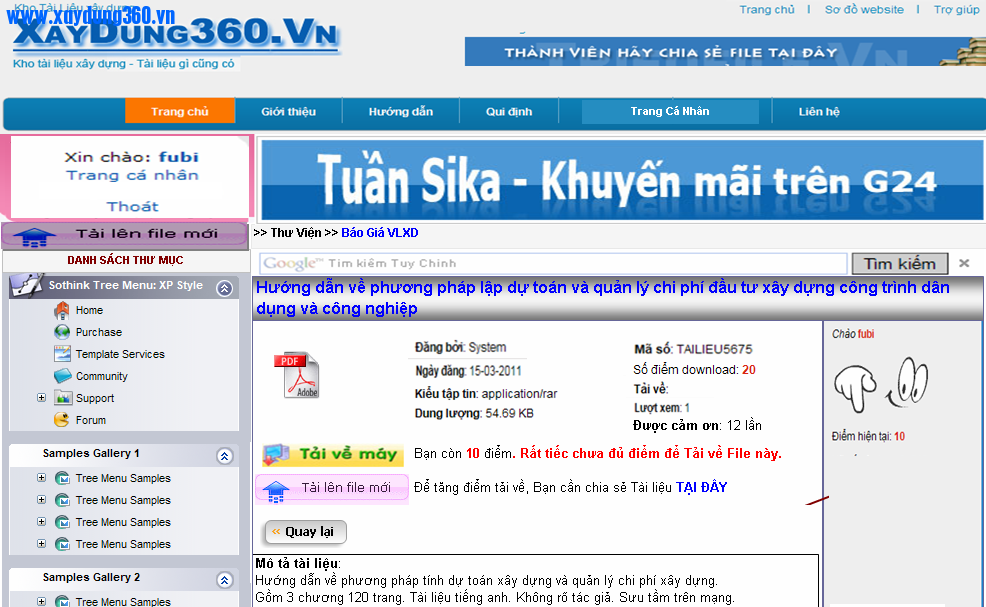
Task: Focus the Google custom search field
Action: [x=553, y=263]
